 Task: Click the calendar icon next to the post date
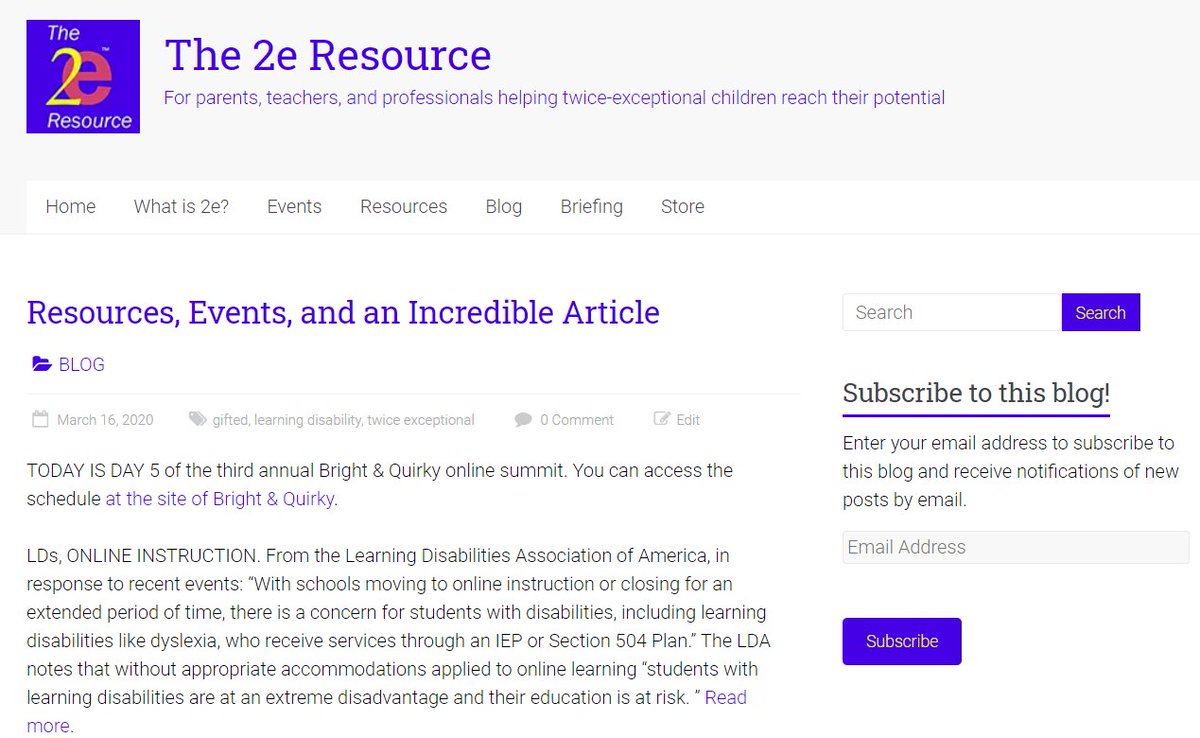coord(39,419)
